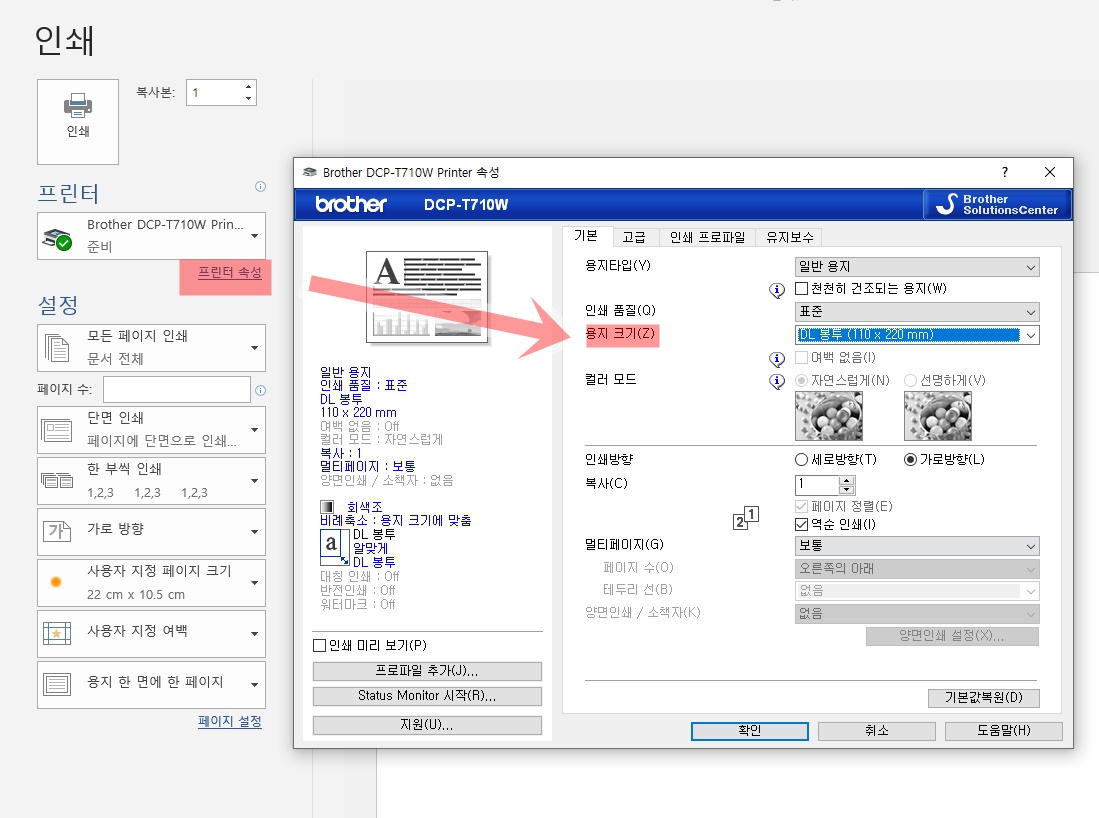
Task: Click the Brother SolutionsCenter button
Action: pos(997,205)
